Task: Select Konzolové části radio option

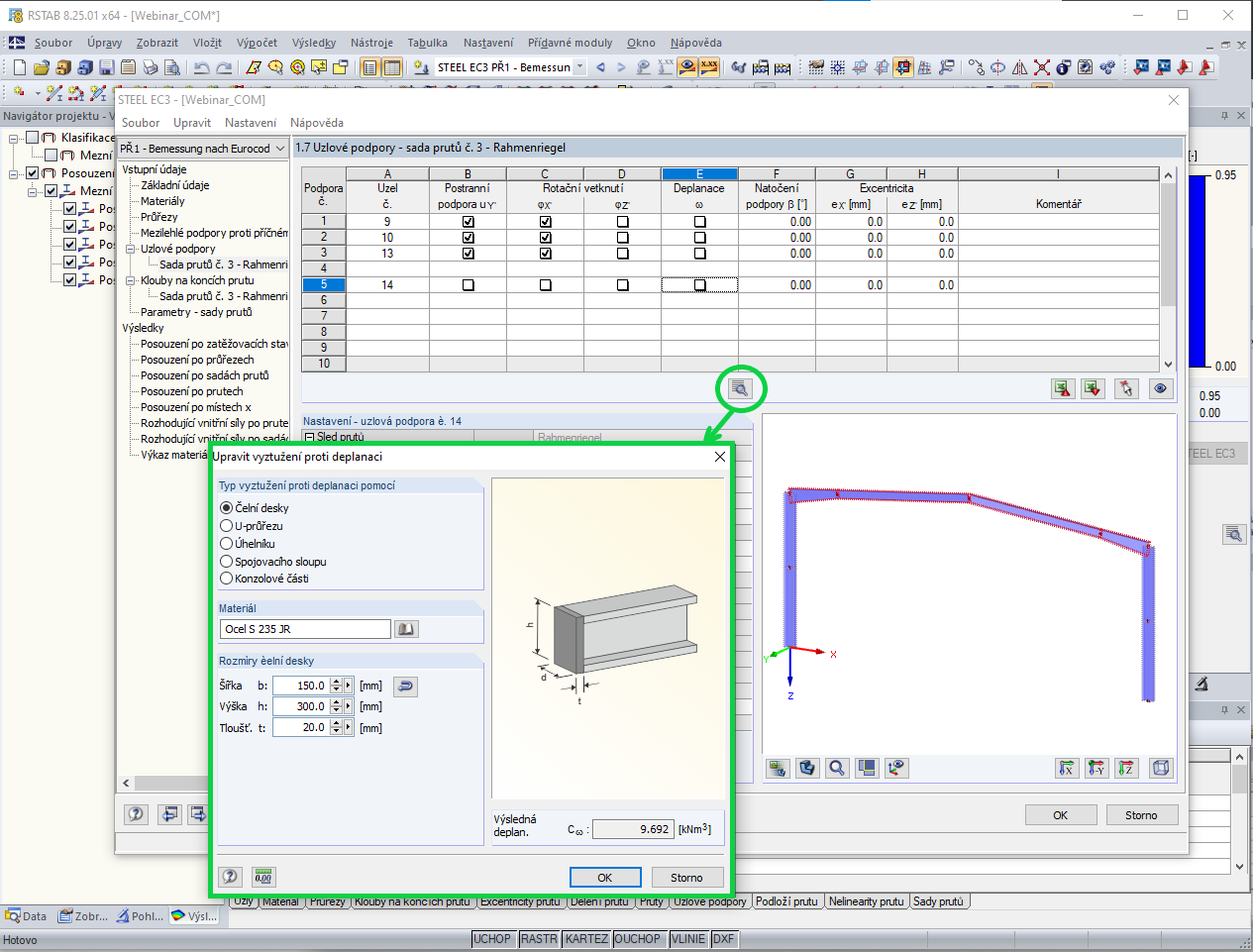Action: (x=226, y=578)
